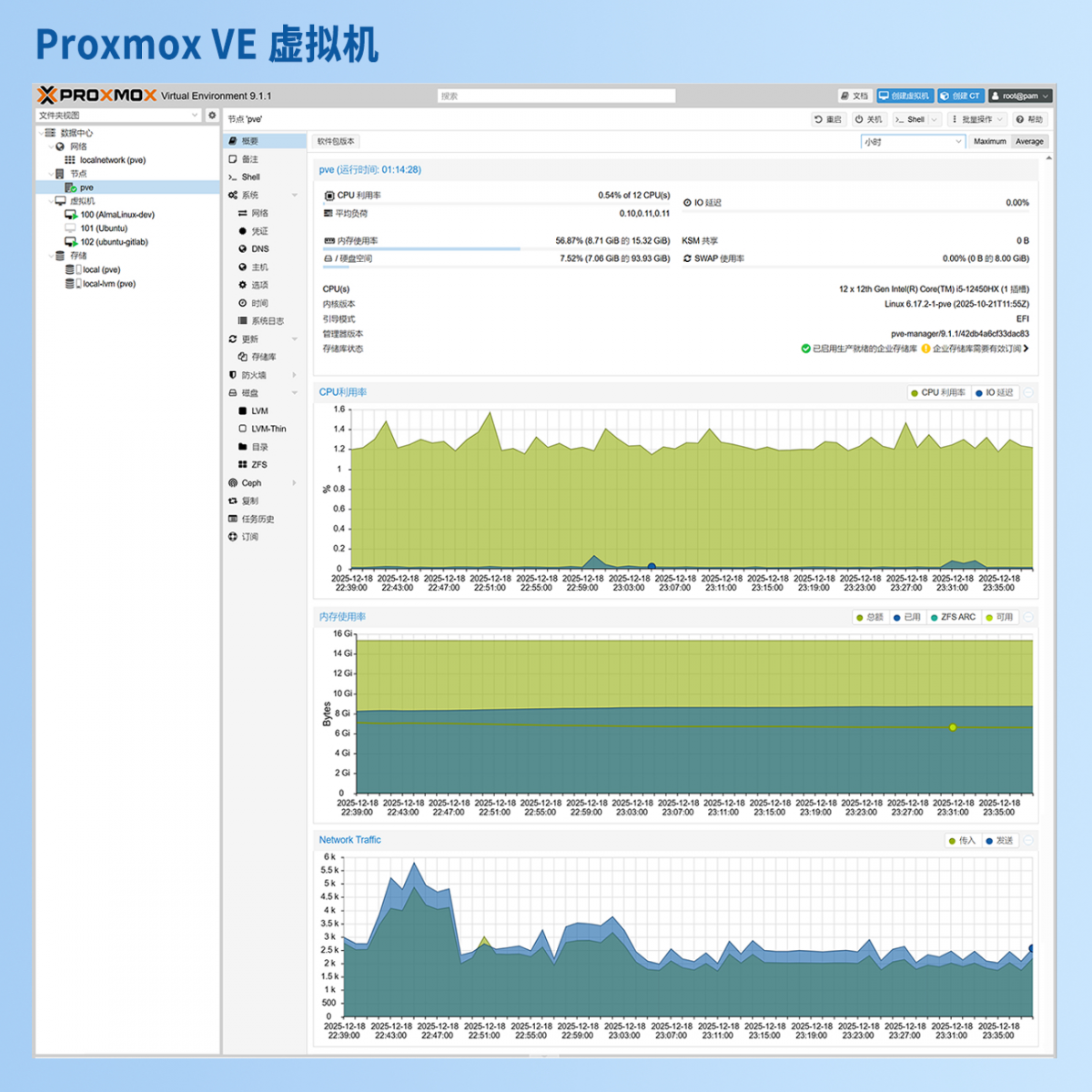Switch to the 软件包版本 tab
The height and width of the screenshot is (1092, 1092).
(x=336, y=141)
